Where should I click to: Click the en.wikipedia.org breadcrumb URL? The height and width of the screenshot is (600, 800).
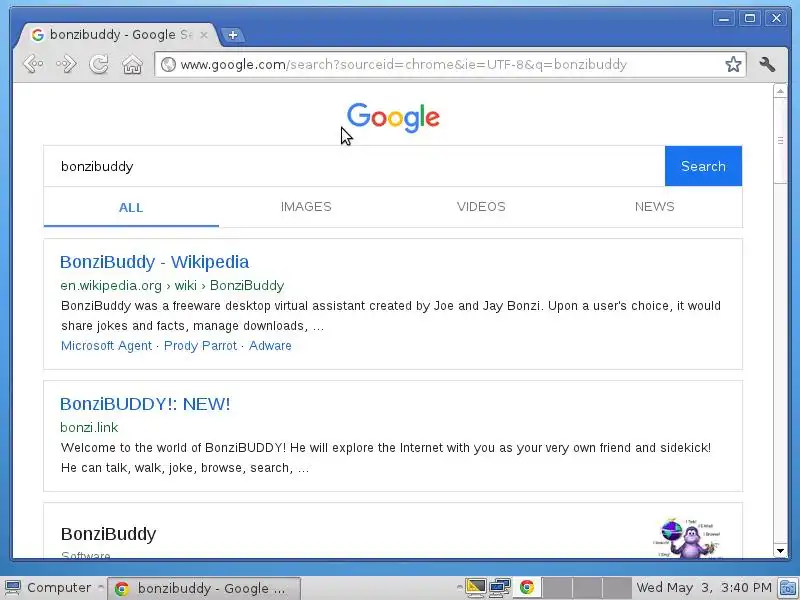click(x=172, y=285)
